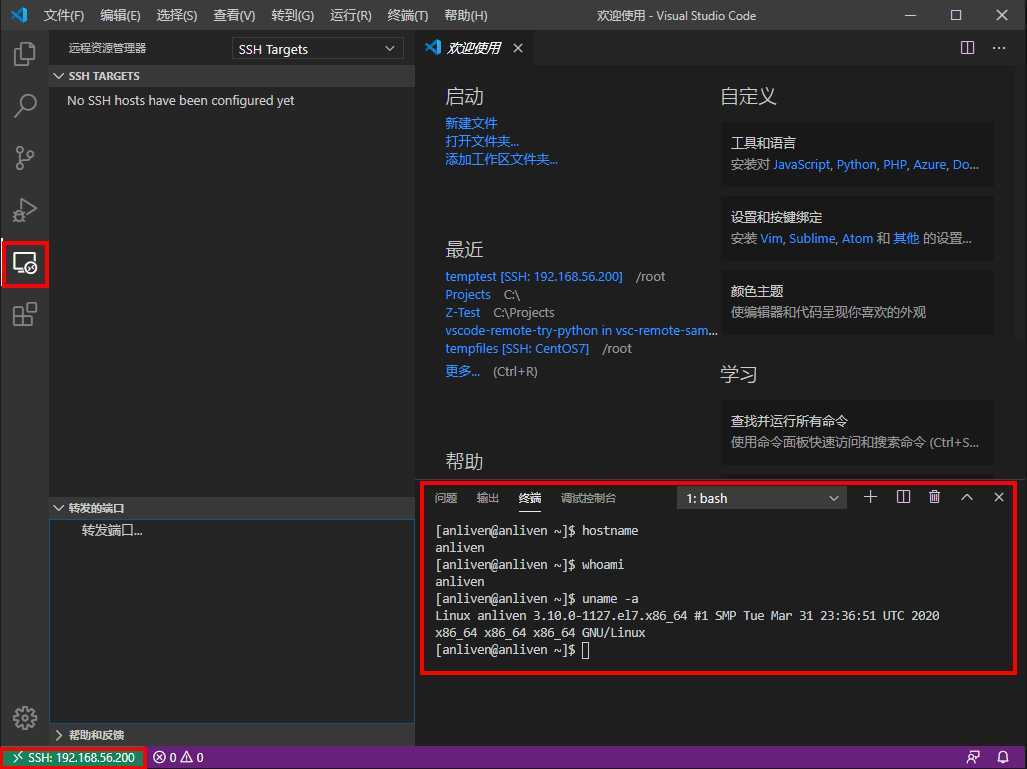Open the 选择(S) menu

click(x=177, y=15)
